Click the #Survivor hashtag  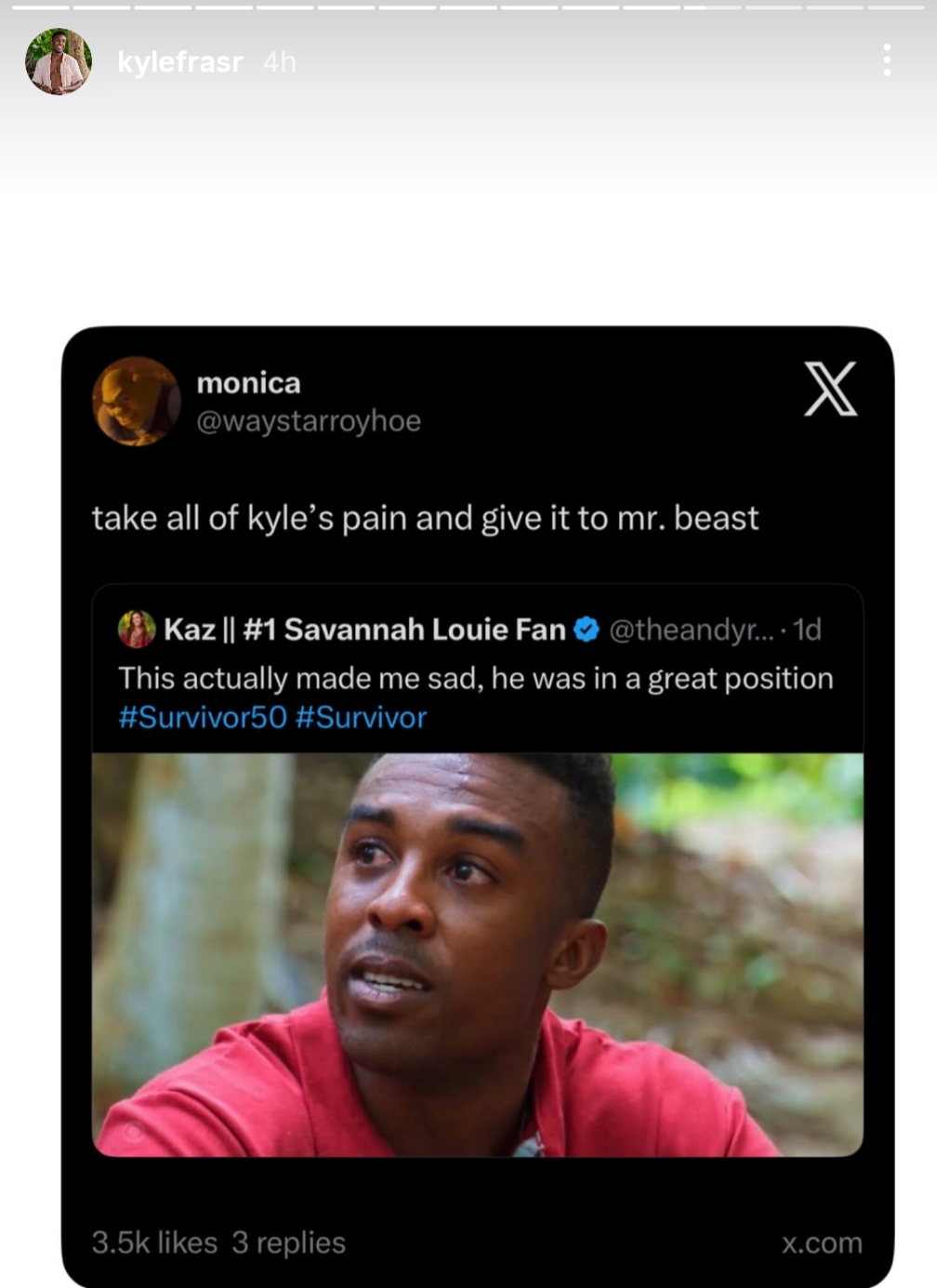coord(361,718)
